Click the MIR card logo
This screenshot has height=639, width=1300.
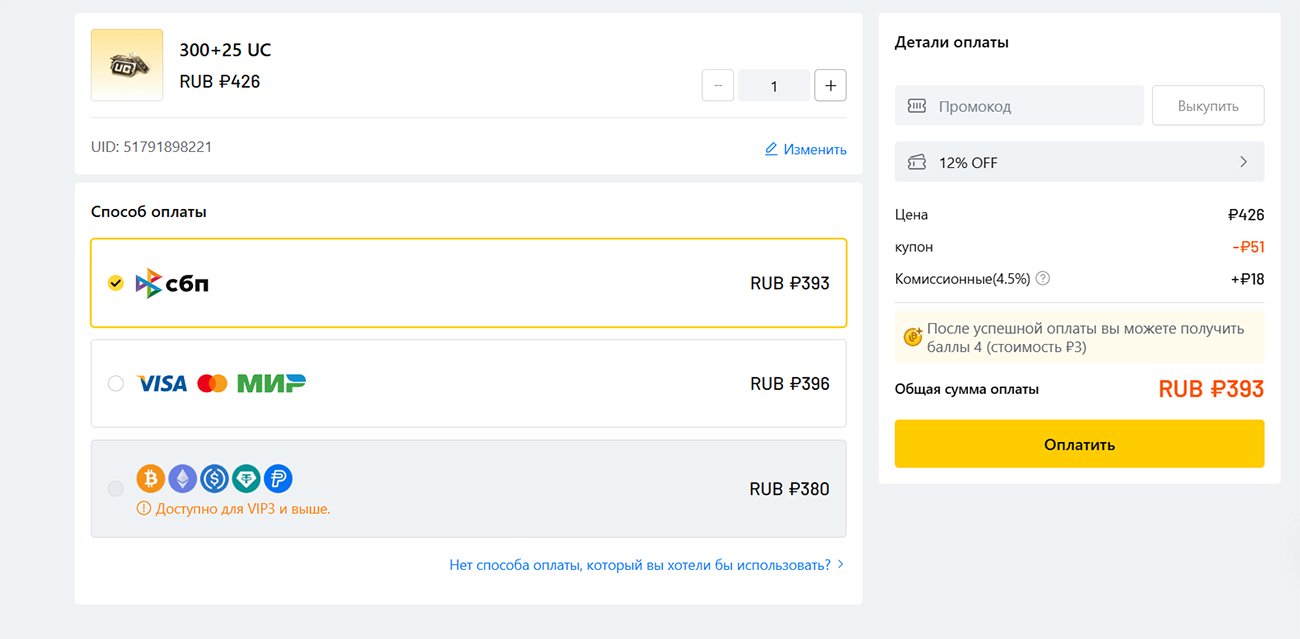(x=271, y=383)
